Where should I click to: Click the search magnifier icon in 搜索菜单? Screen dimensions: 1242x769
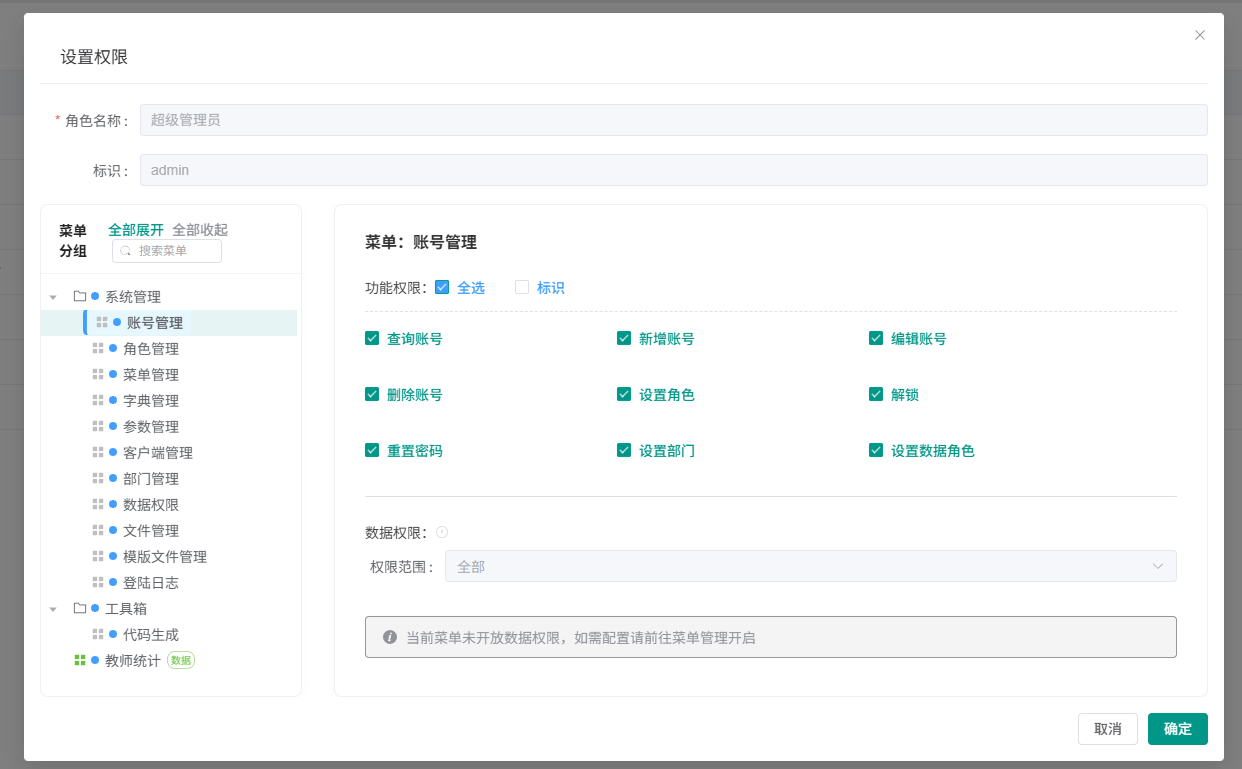pyautogui.click(x=126, y=251)
